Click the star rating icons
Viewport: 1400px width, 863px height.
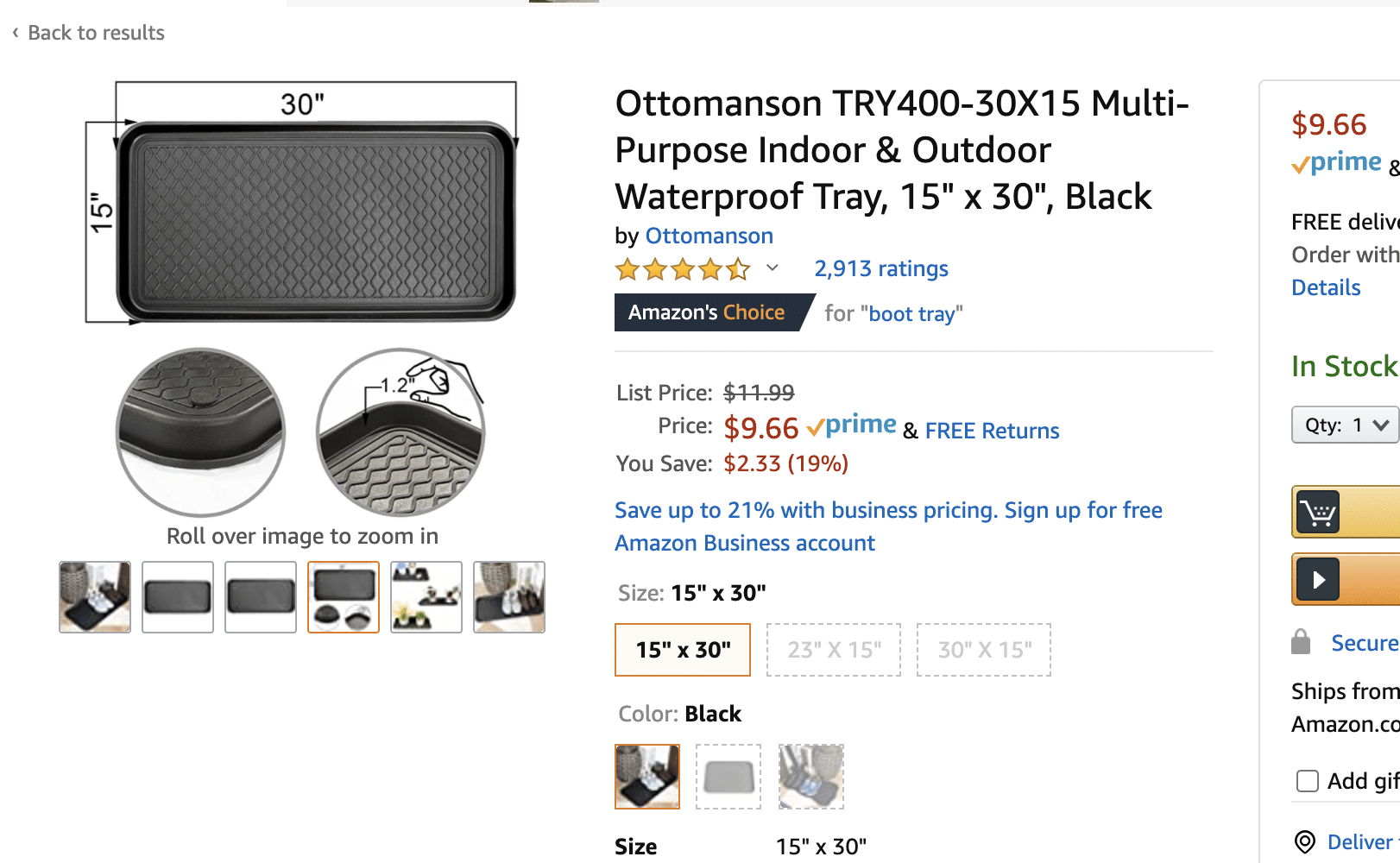click(x=682, y=270)
